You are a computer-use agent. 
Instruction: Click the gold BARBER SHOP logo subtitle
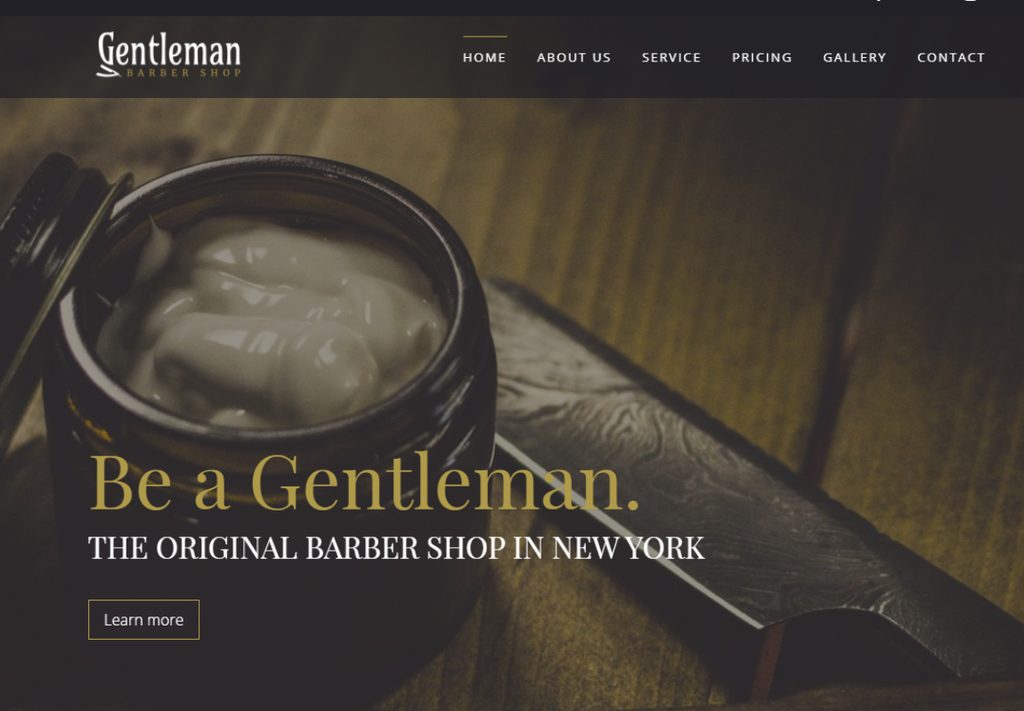(x=184, y=72)
